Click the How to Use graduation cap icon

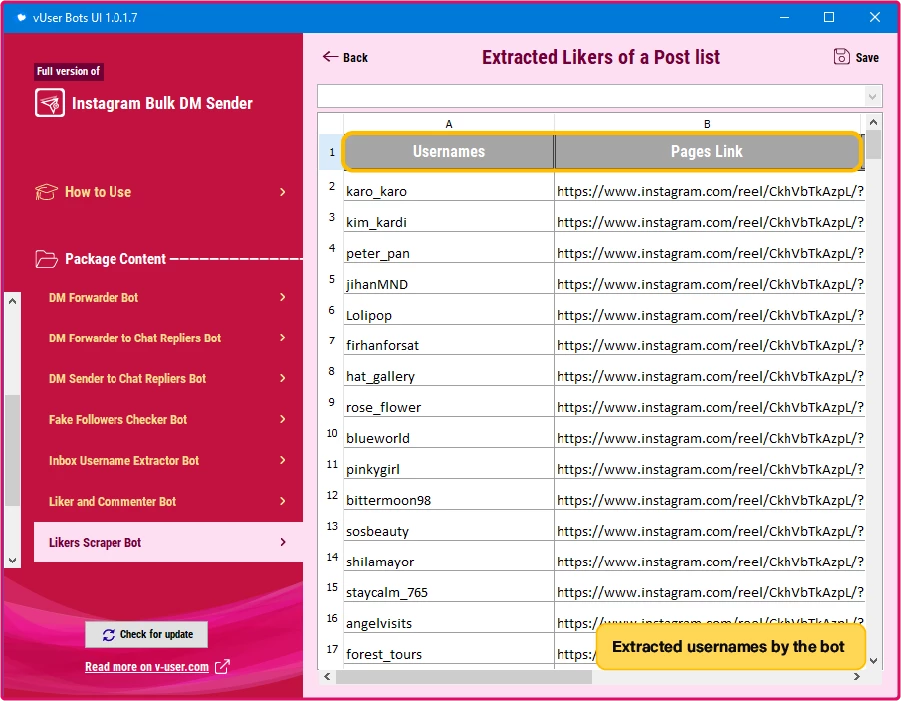tap(46, 192)
